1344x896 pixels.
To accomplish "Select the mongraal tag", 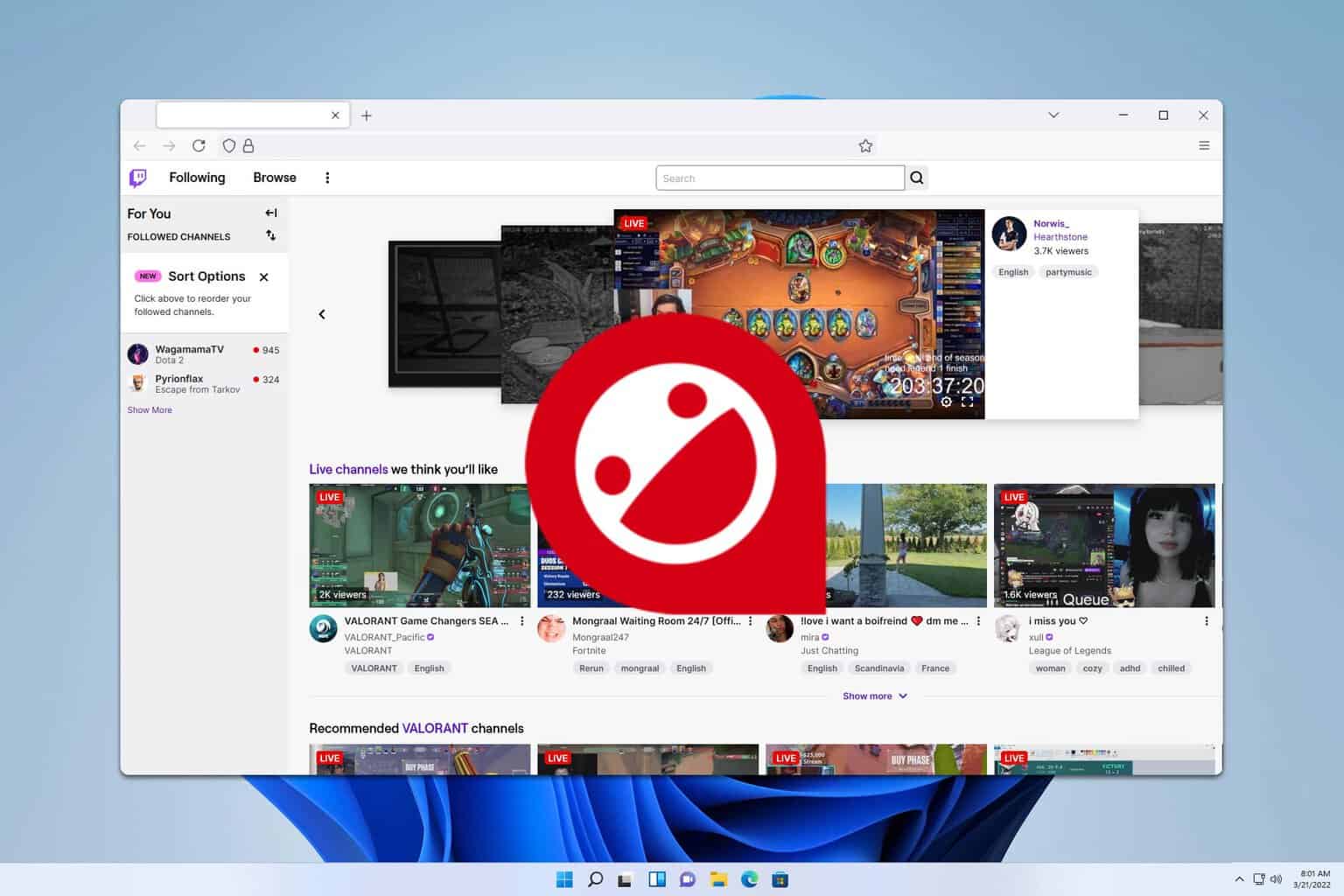I will 640,668.
